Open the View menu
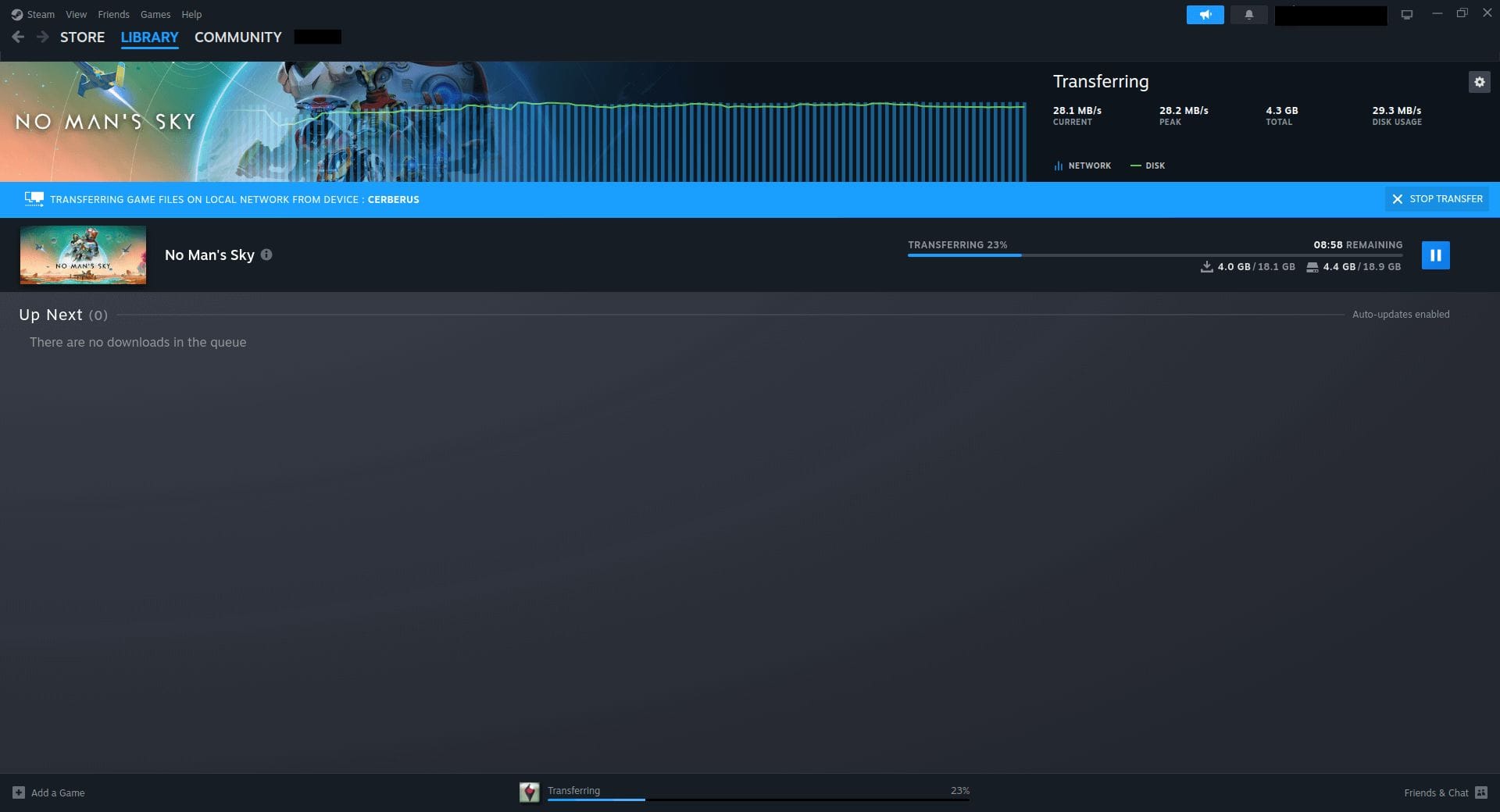Screen dimensions: 1500x812 pos(75,14)
